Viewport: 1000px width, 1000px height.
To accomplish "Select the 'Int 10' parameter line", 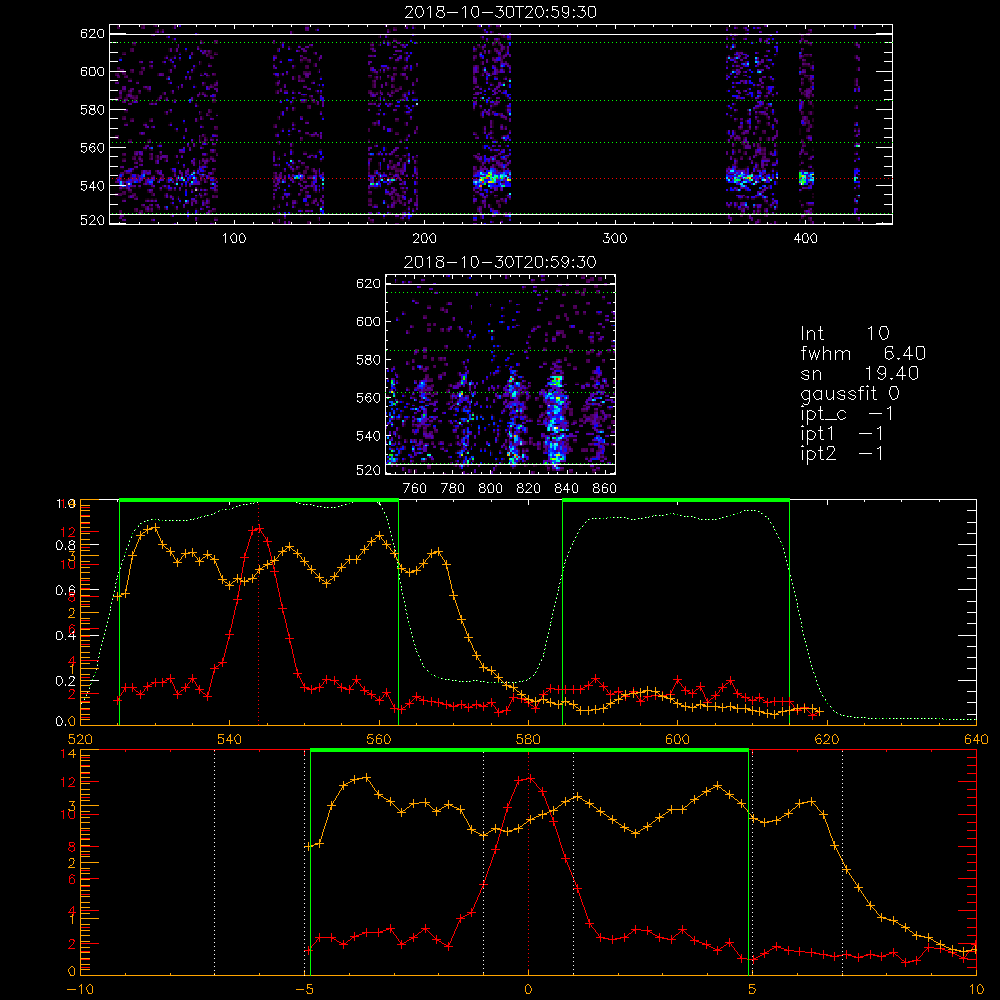I will pos(845,334).
